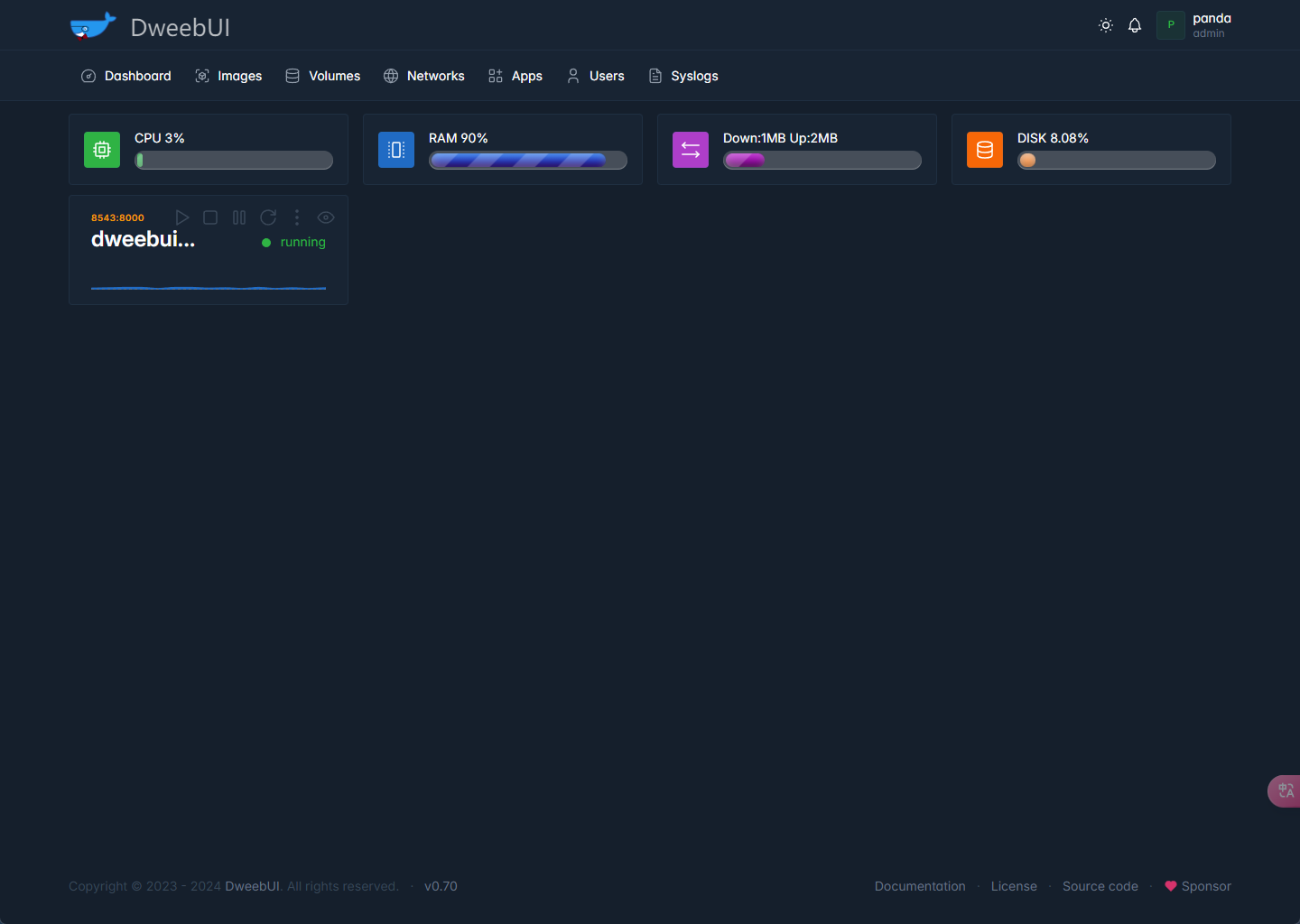Click the purple network transfer icon
1300x924 pixels.
[x=691, y=150]
